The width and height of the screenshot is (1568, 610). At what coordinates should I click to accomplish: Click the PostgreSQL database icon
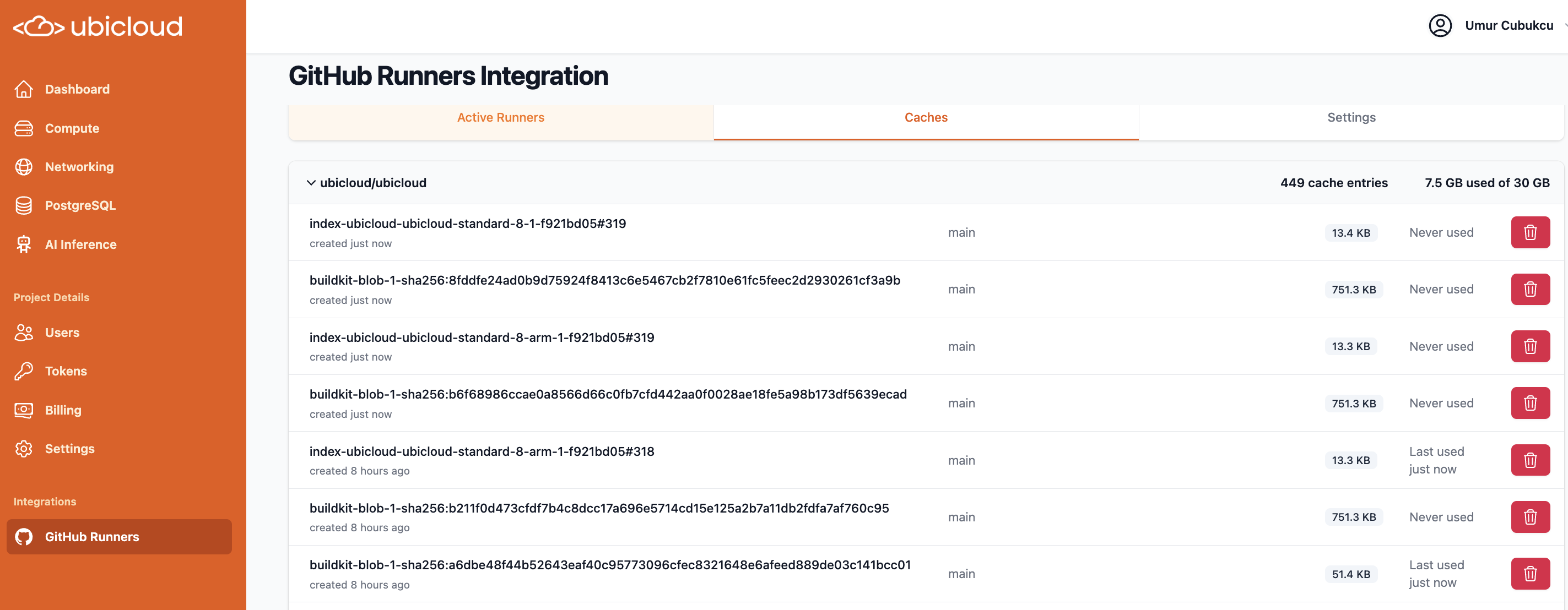tap(24, 205)
